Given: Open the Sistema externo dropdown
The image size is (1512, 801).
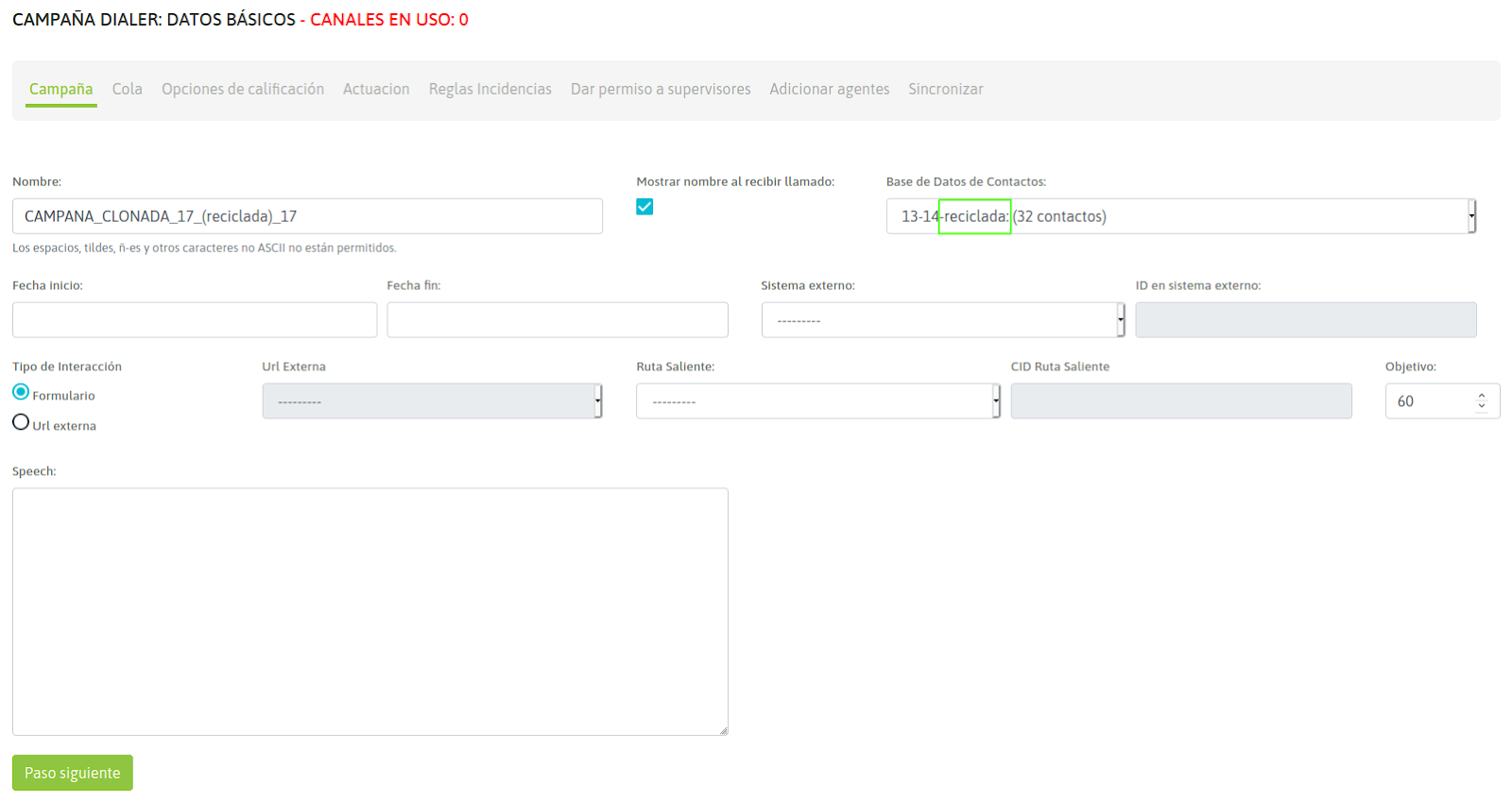Looking at the screenshot, I should point(942,320).
